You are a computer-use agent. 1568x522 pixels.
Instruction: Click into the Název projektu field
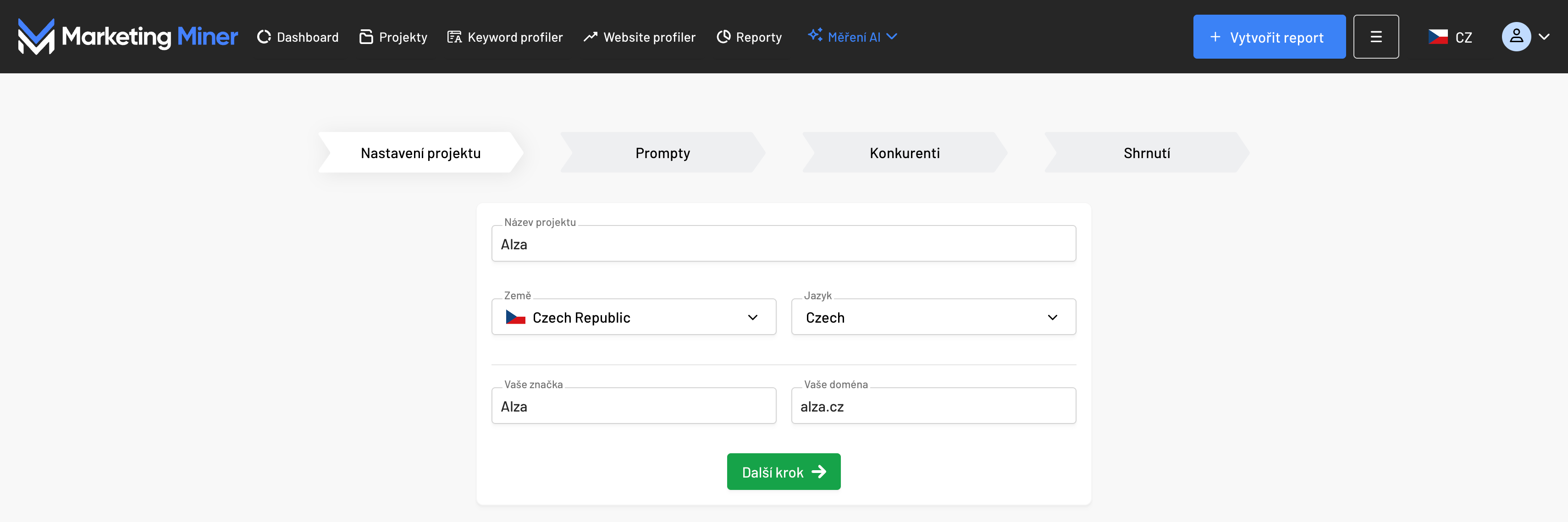[x=784, y=244]
